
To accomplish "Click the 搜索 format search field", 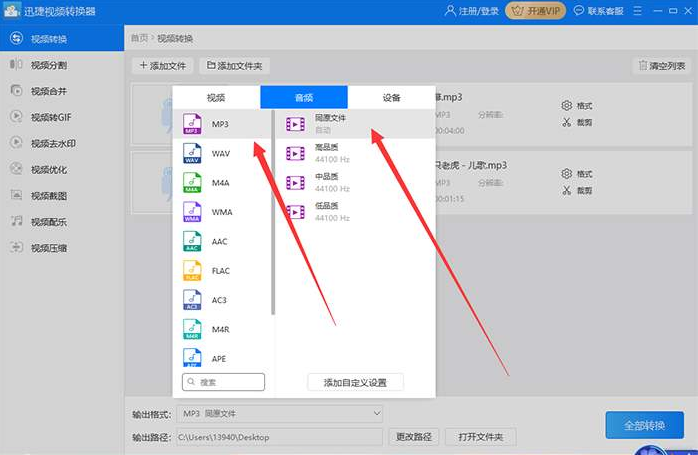I will click(x=224, y=382).
